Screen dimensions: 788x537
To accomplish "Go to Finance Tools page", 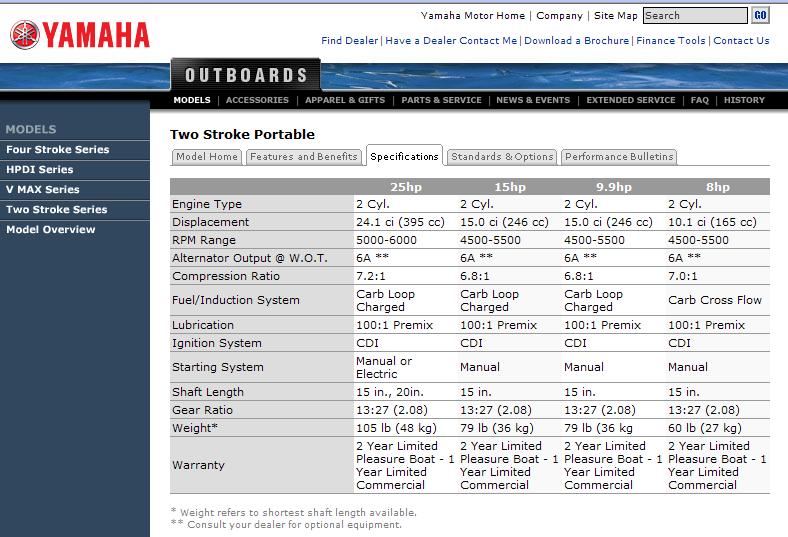I will (670, 41).
